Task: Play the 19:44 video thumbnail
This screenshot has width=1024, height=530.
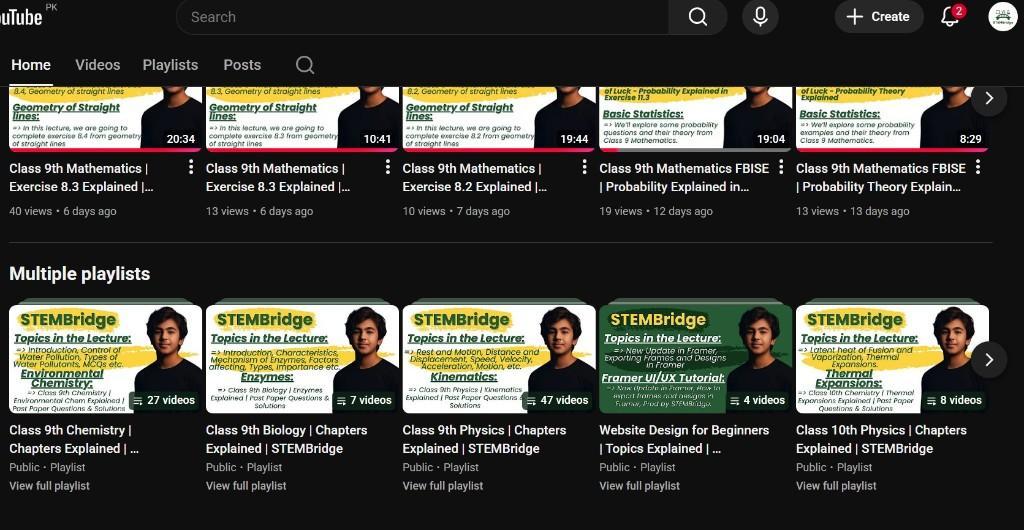Action: tap(499, 119)
